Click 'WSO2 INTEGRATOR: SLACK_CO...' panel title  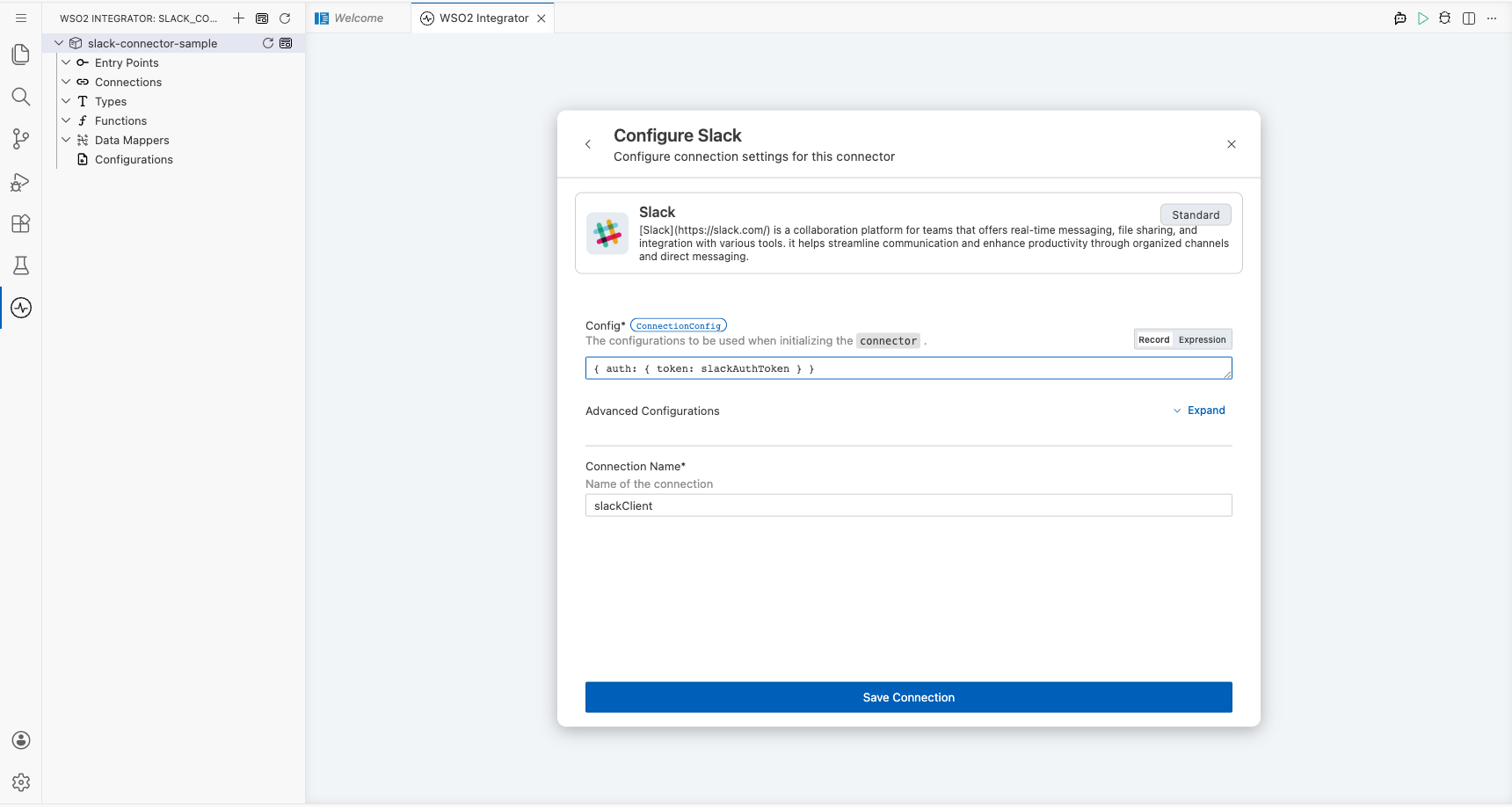(x=138, y=18)
